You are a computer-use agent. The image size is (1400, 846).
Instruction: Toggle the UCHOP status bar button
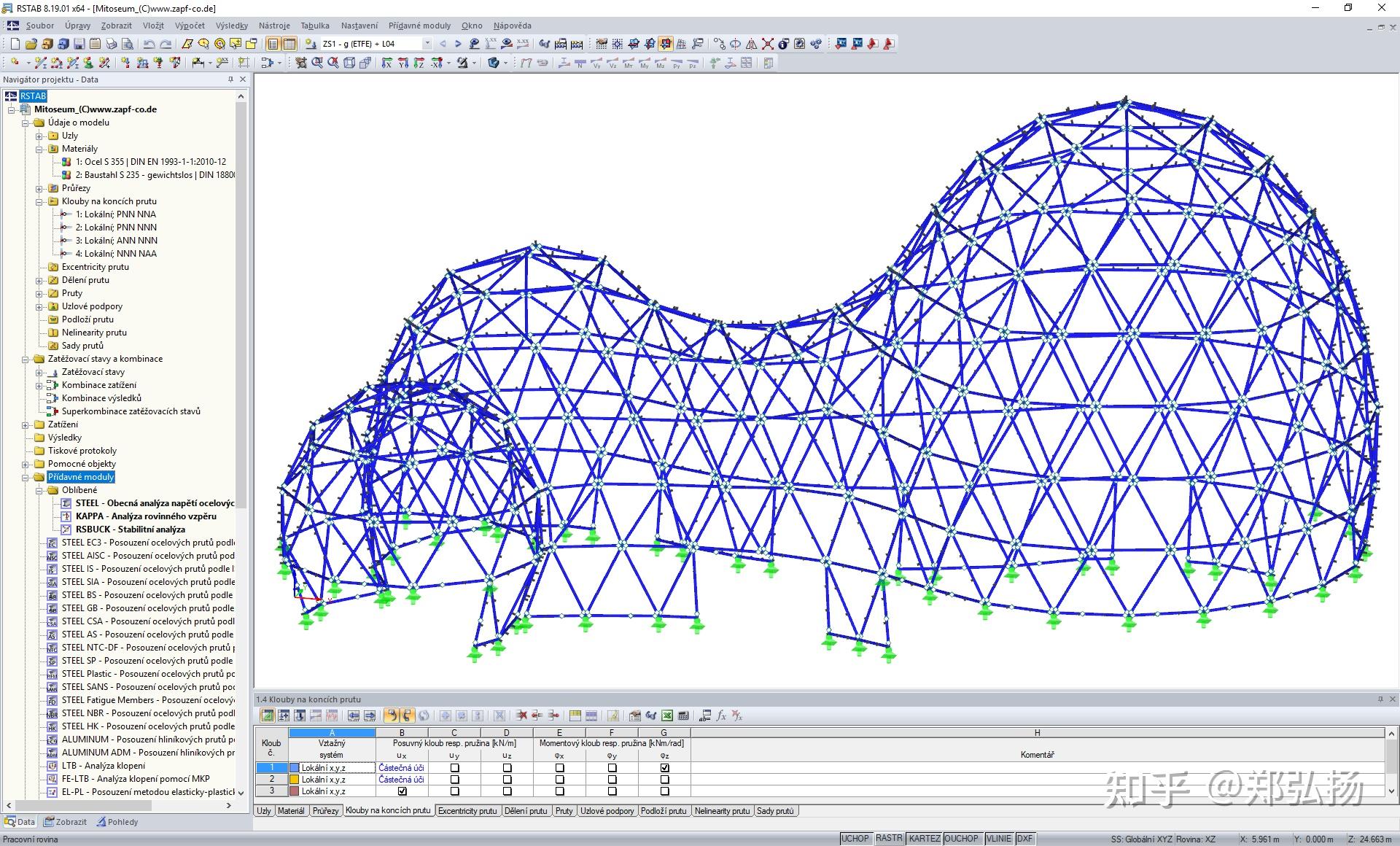tap(855, 839)
